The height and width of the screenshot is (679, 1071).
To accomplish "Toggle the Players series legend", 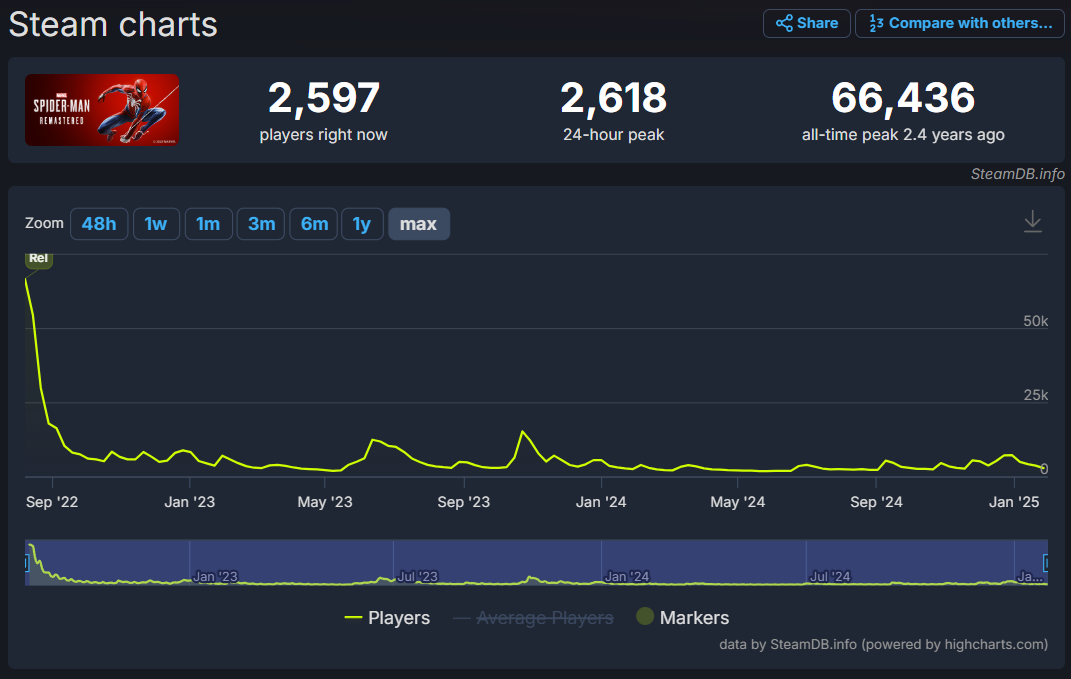I will click(387, 618).
